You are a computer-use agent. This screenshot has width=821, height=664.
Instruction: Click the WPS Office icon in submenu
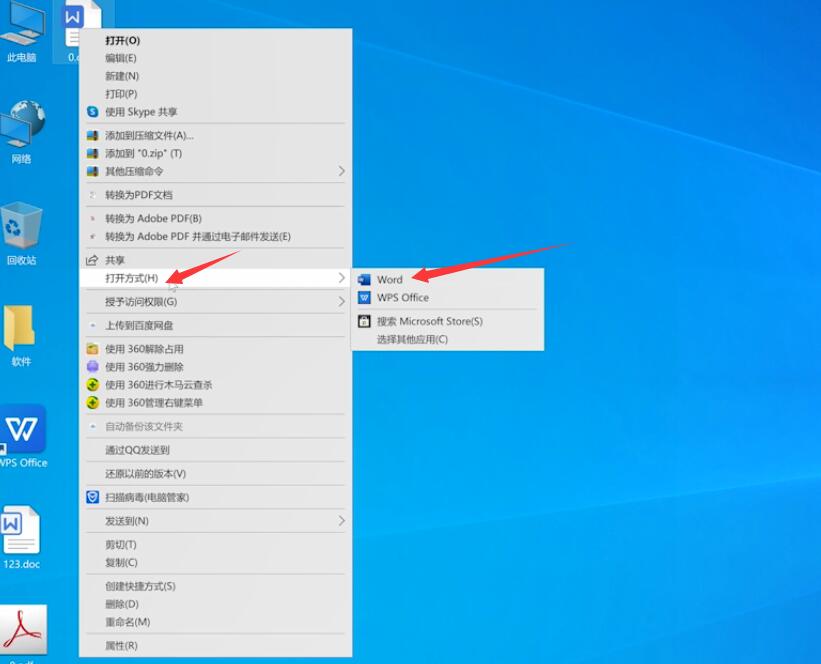364,297
